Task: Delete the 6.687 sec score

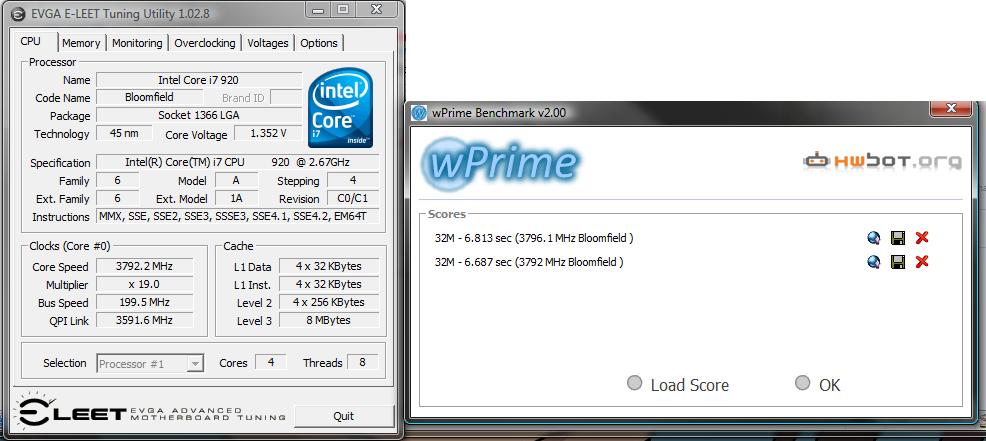Action: [x=922, y=262]
